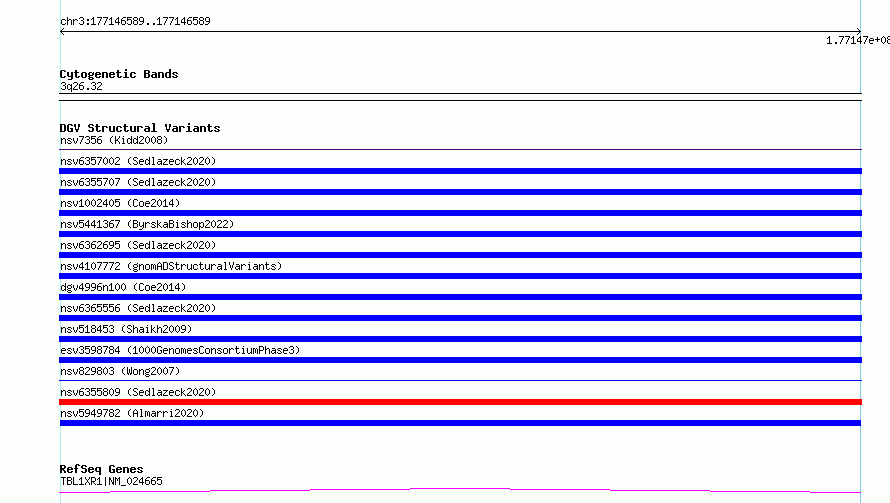This screenshot has width=890, height=503.
Task: Open variant nsv5441367 (ByrskaBishop2022) label
Action: coord(147,224)
